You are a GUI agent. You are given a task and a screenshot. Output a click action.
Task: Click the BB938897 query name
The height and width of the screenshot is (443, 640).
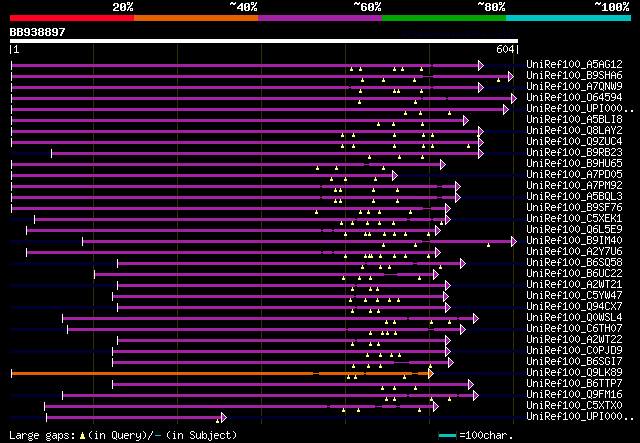[38, 32]
